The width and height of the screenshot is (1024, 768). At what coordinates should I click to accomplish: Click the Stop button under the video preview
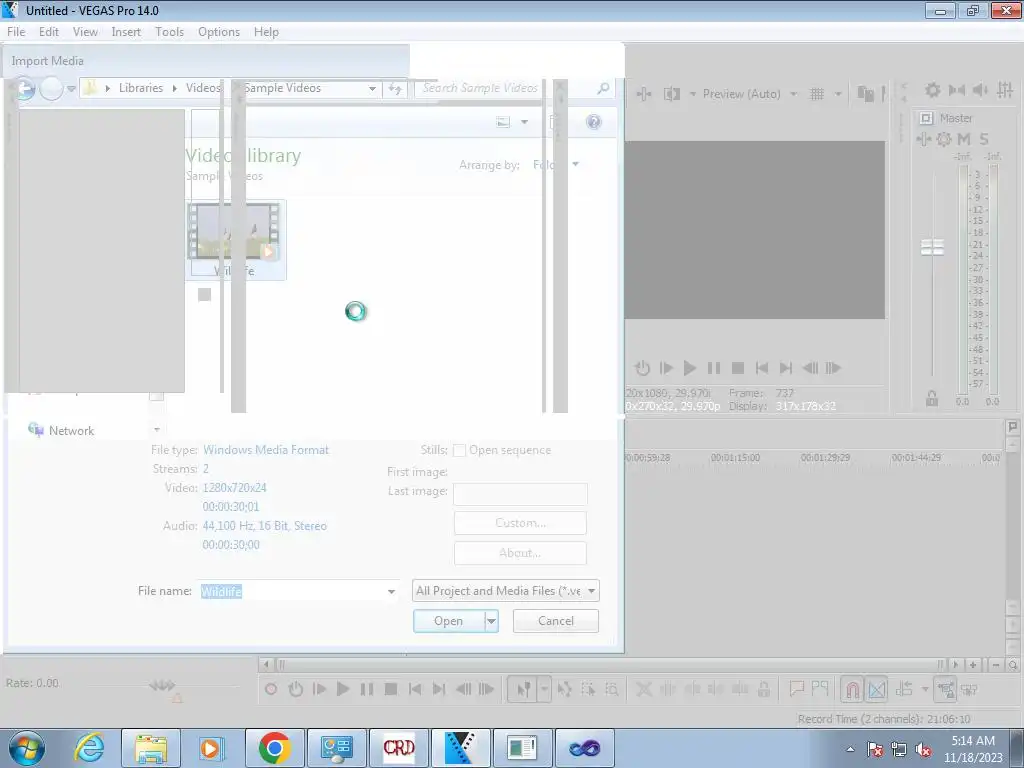click(738, 368)
